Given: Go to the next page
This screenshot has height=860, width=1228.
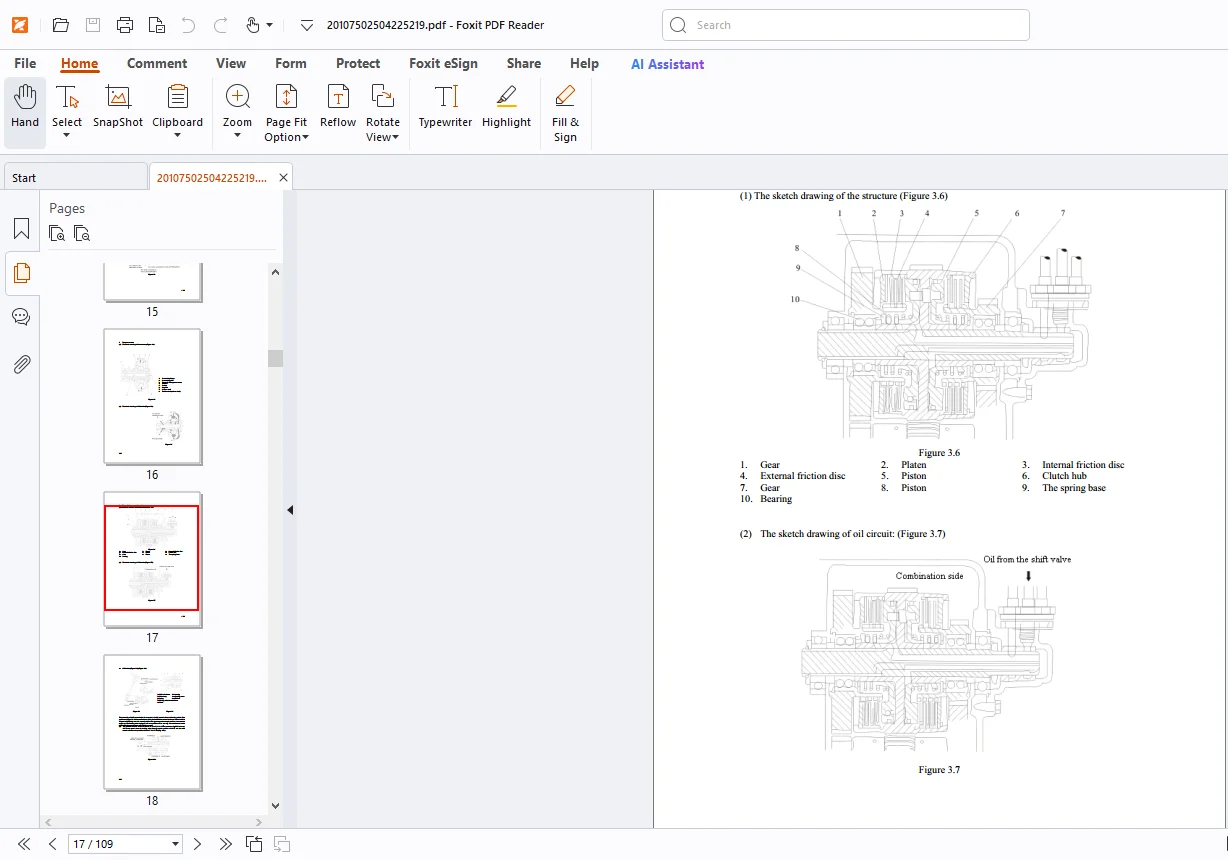Looking at the screenshot, I should click(197, 844).
